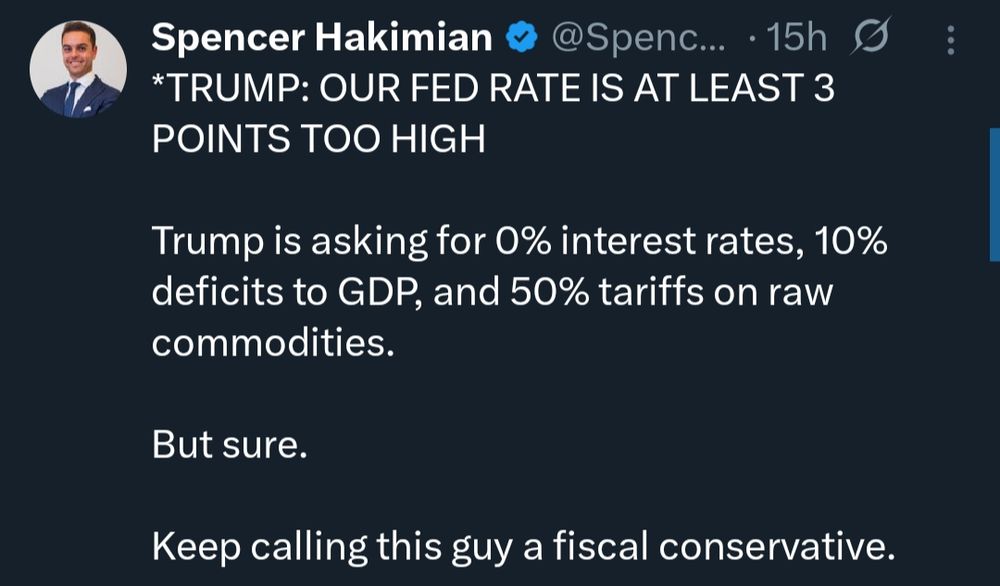Click the 'But sure.' line
Screen dimensions: 1000x586
coord(230,445)
